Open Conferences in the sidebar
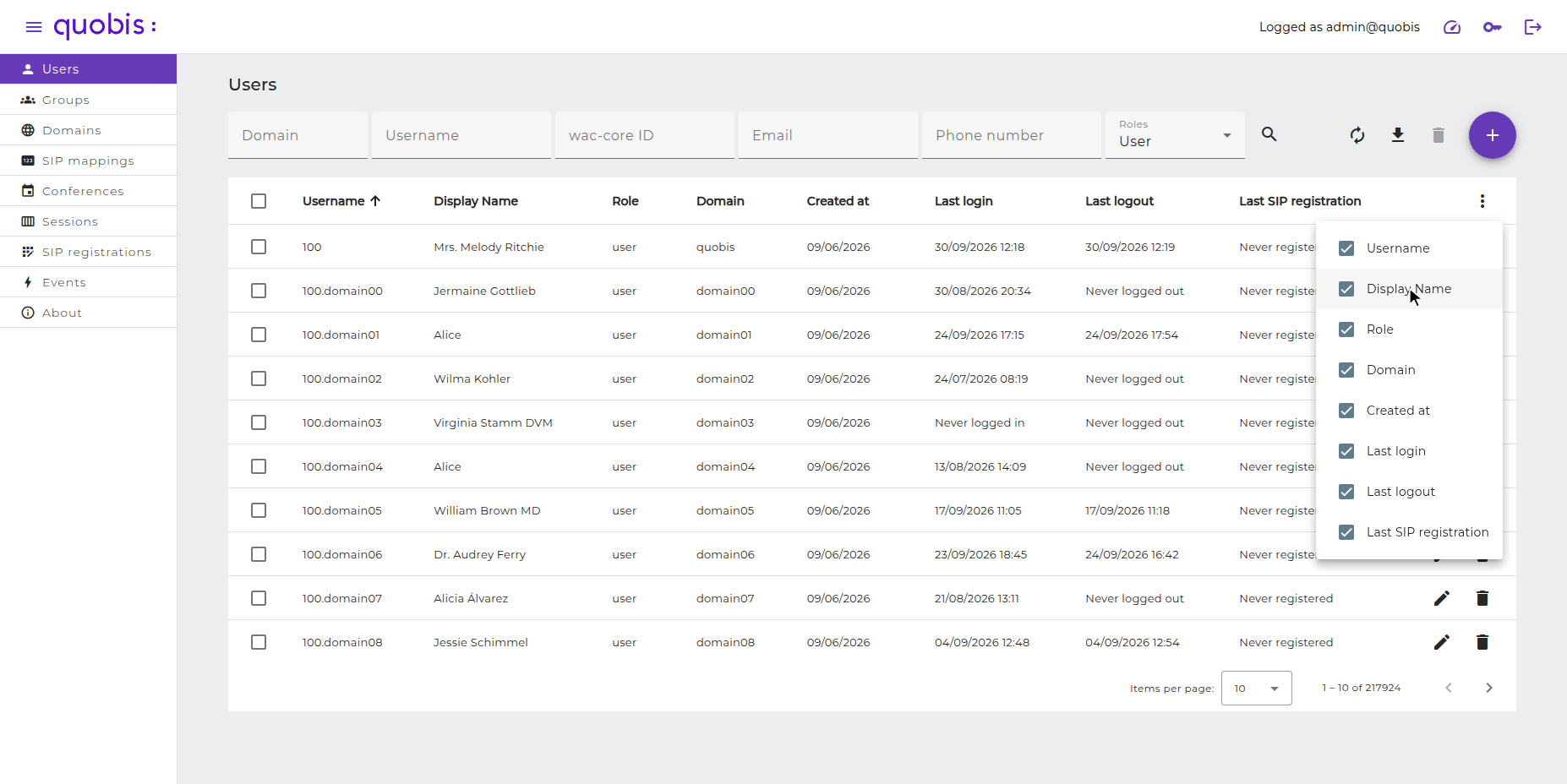The image size is (1567, 784). [x=88, y=191]
